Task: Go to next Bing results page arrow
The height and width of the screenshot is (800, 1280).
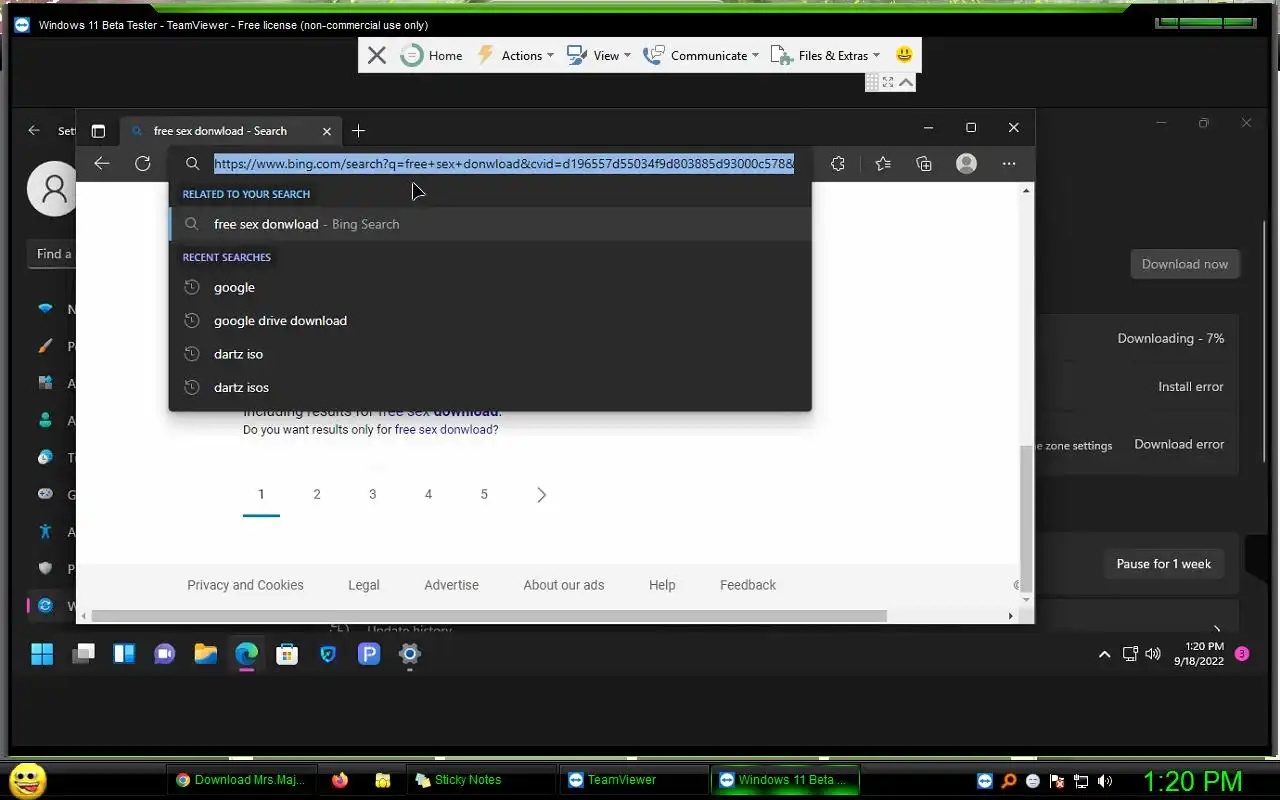Action: point(541,494)
